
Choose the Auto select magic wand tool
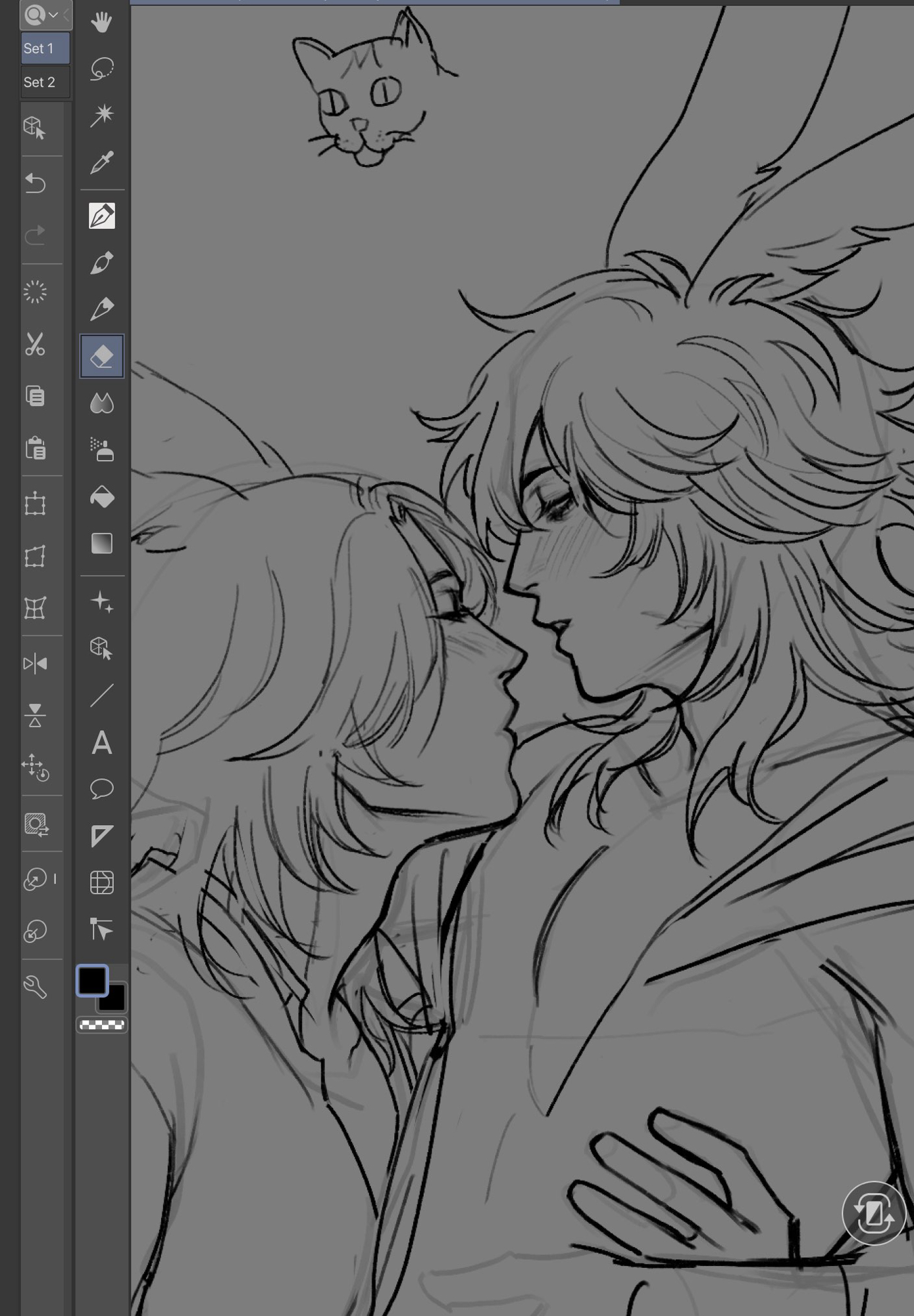101,115
